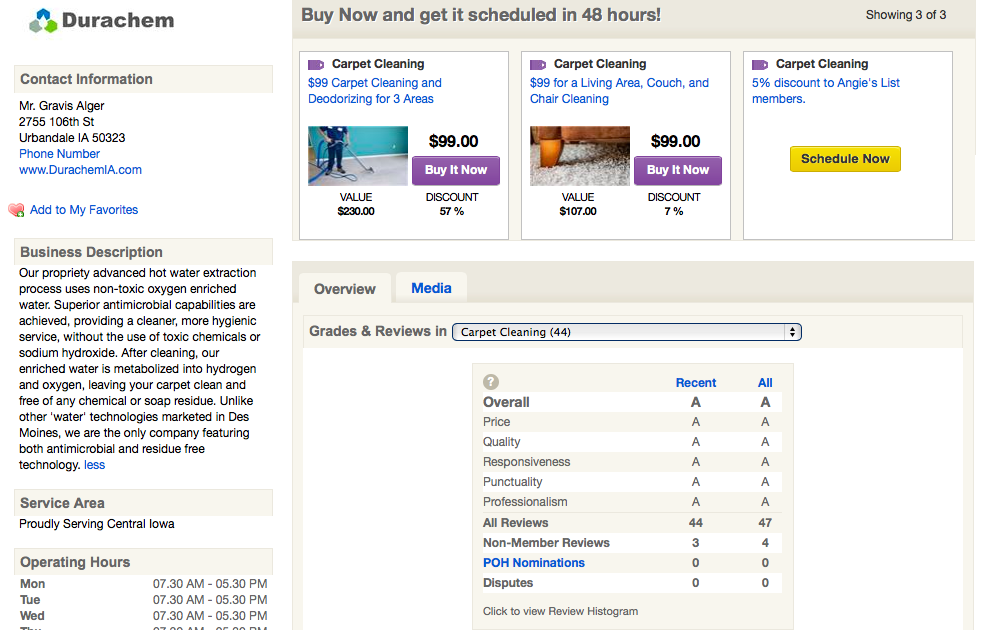Click the 'Mr. Gravis Alger' contact name
The width and height of the screenshot is (989, 630).
(x=62, y=106)
